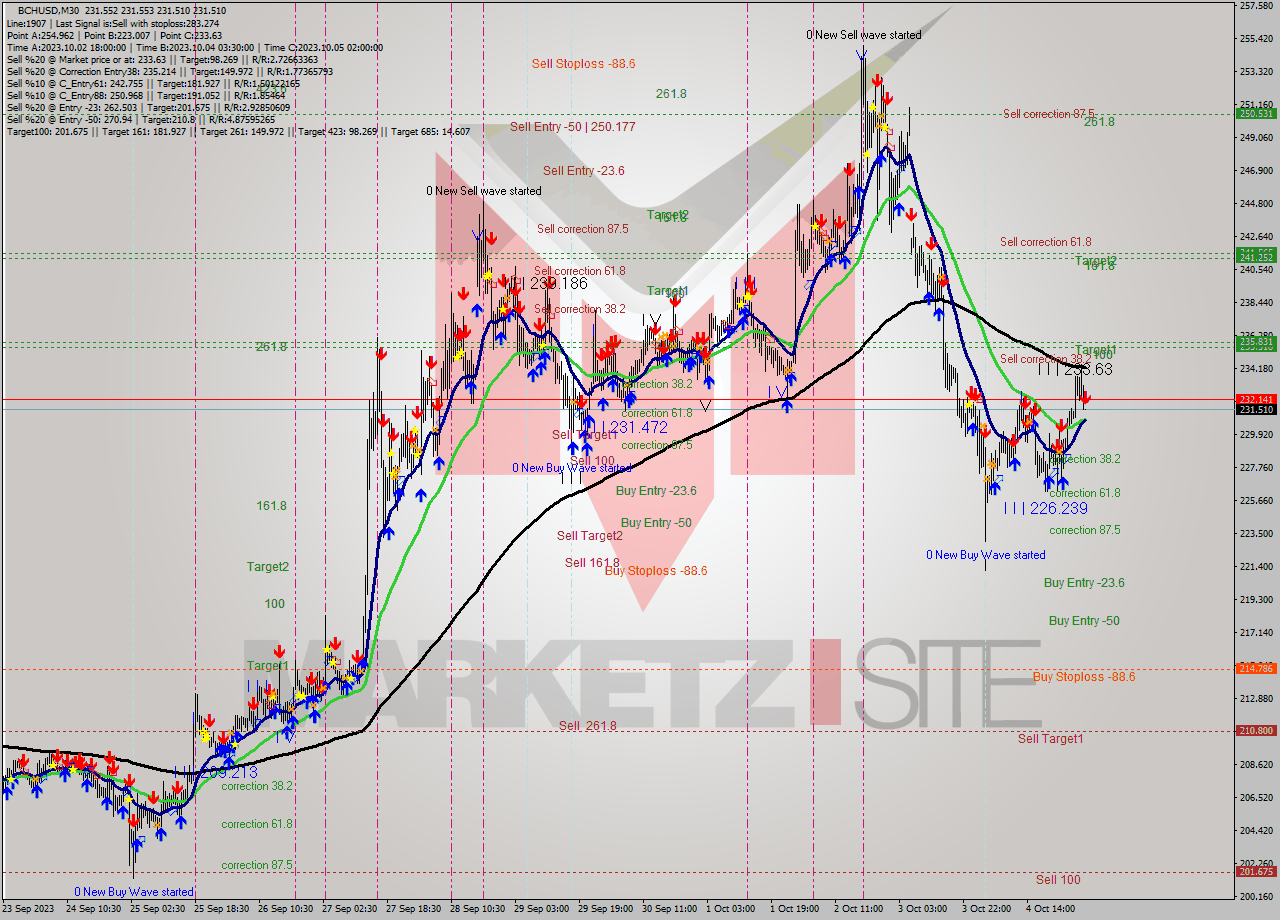Click the 'Sell Target2' label
1280x920 pixels.
(590, 536)
